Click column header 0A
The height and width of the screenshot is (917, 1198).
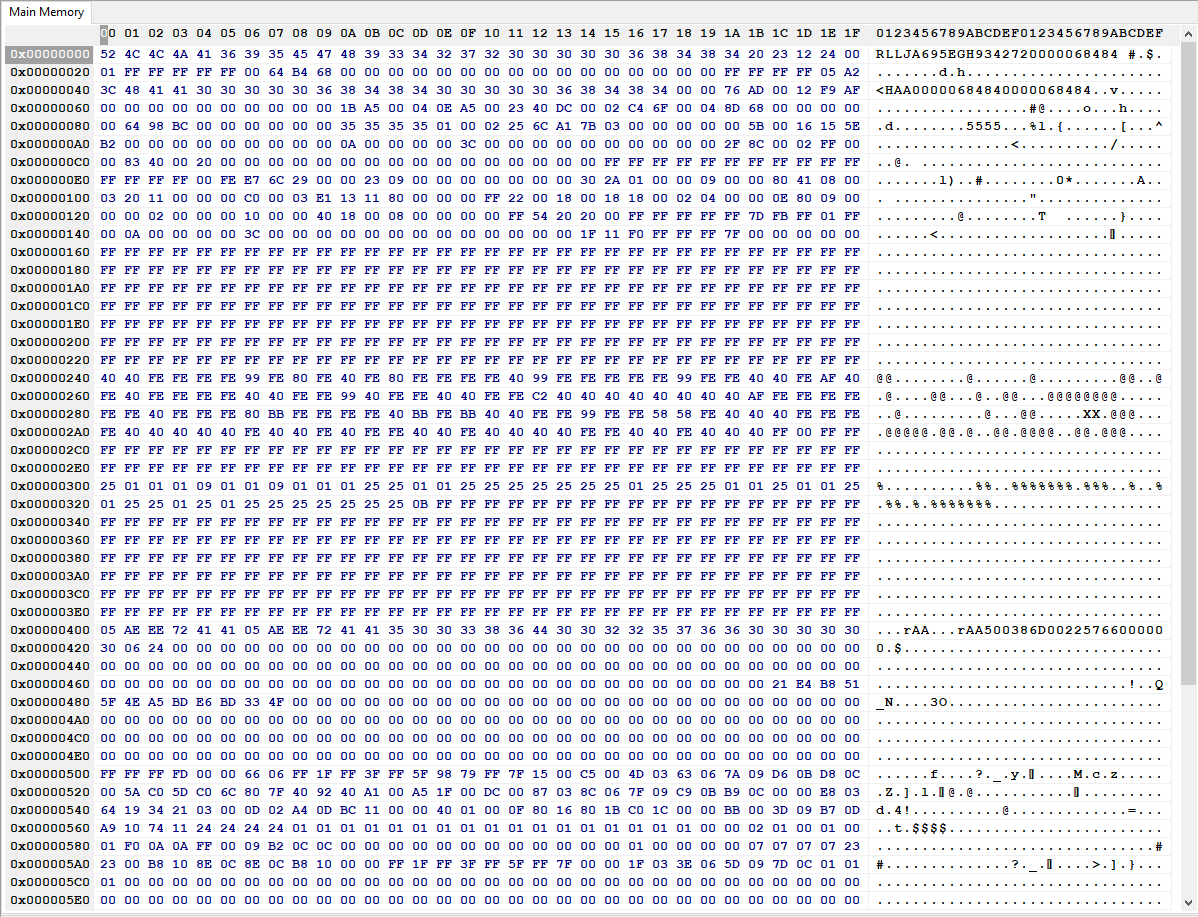point(348,34)
